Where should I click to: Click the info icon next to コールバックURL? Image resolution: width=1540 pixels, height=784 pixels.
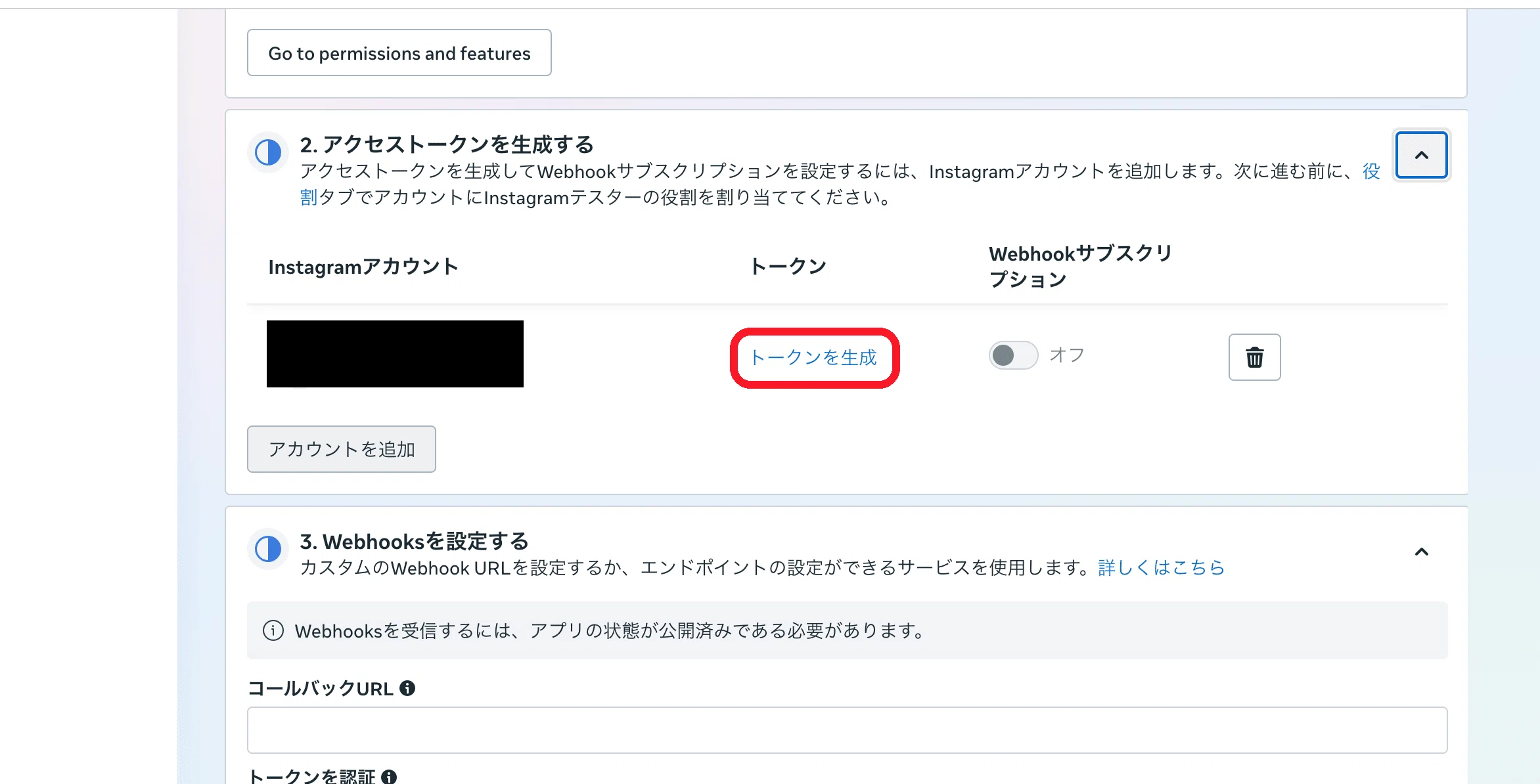click(407, 688)
